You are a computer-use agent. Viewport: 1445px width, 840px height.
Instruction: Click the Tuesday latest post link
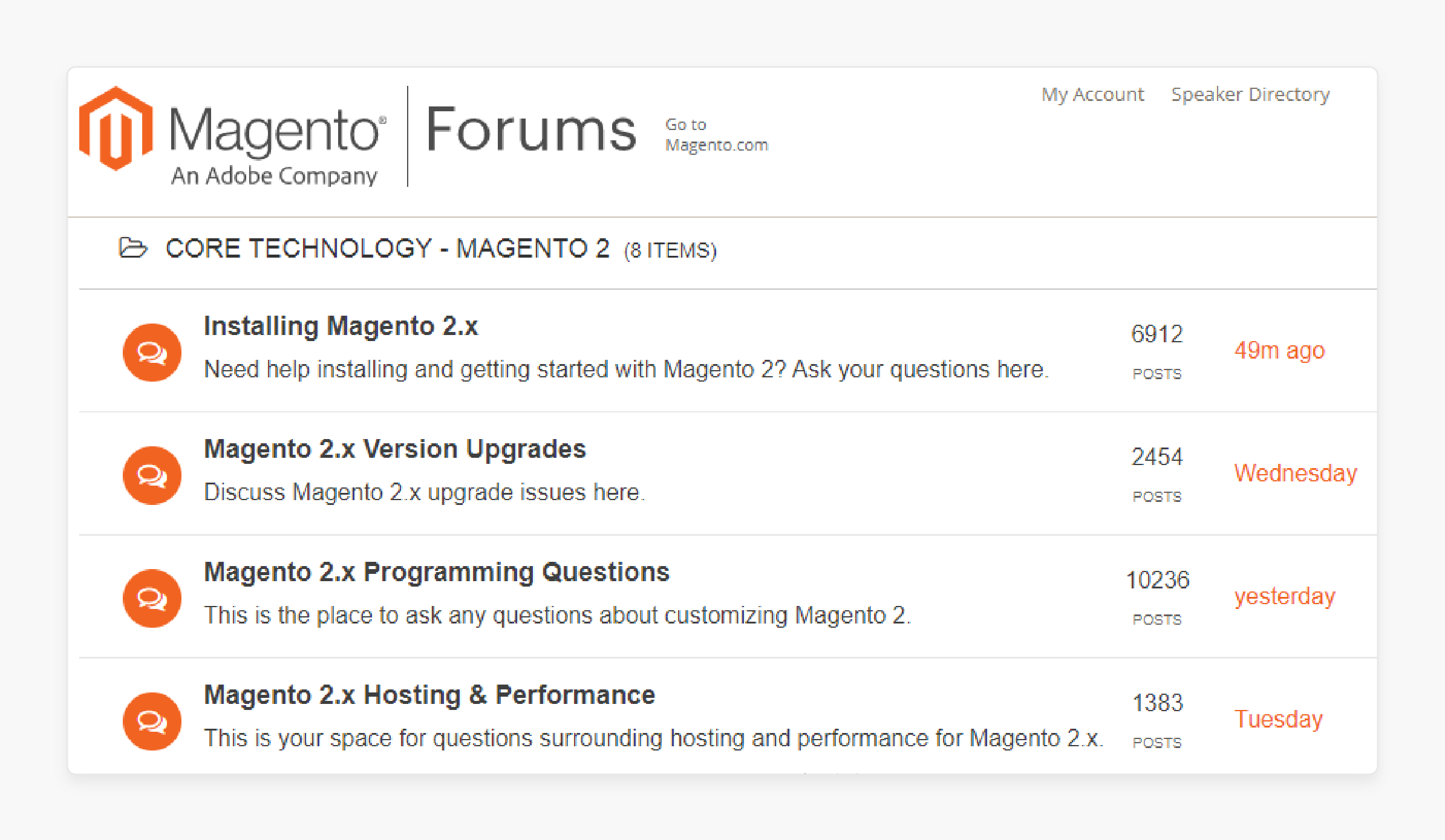coord(1278,719)
